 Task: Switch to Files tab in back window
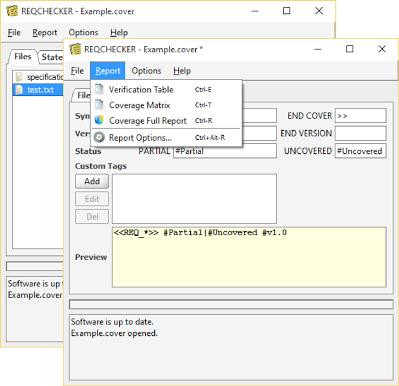[x=23, y=57]
